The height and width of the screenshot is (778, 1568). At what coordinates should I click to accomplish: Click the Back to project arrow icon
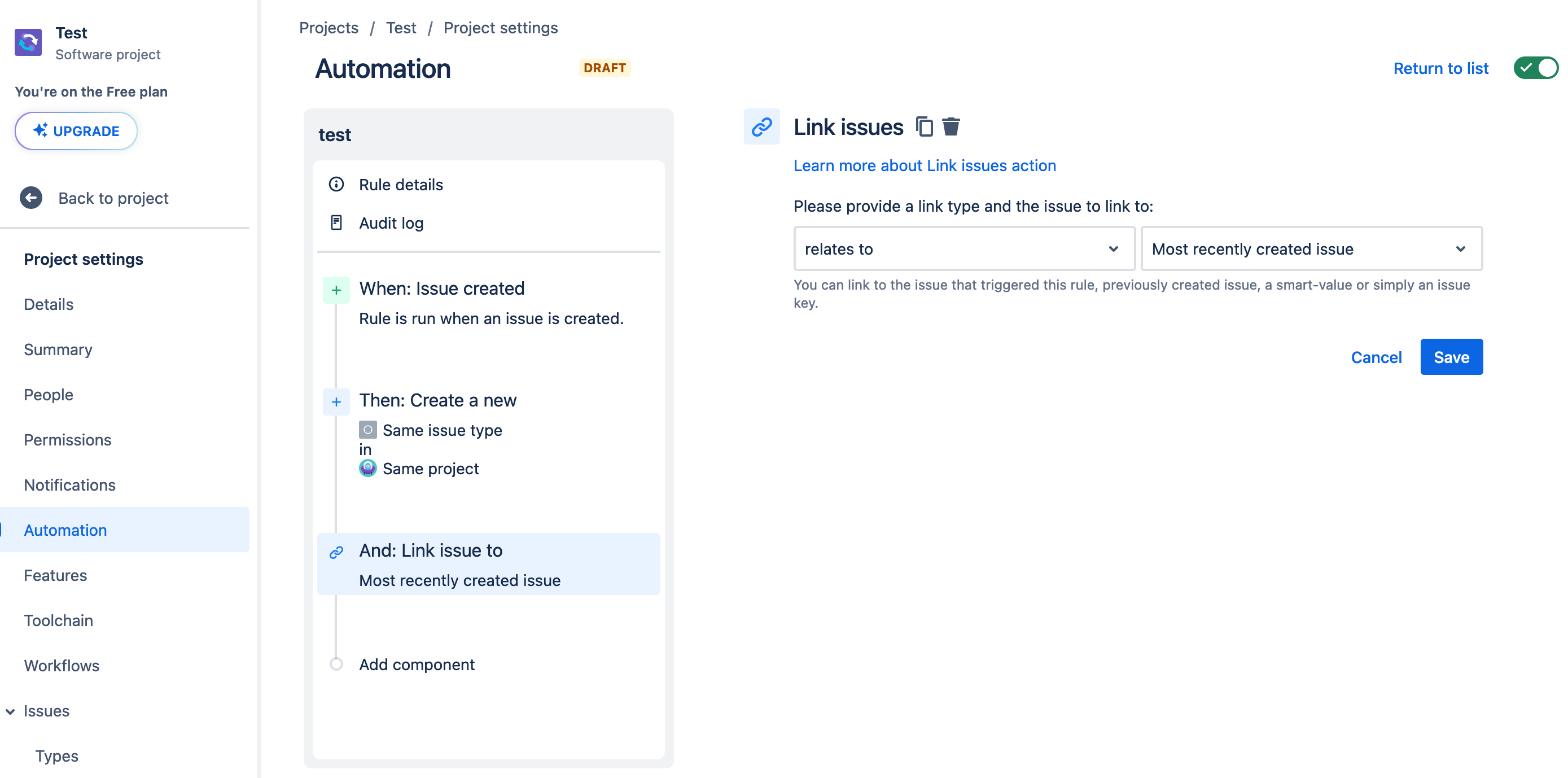31,198
